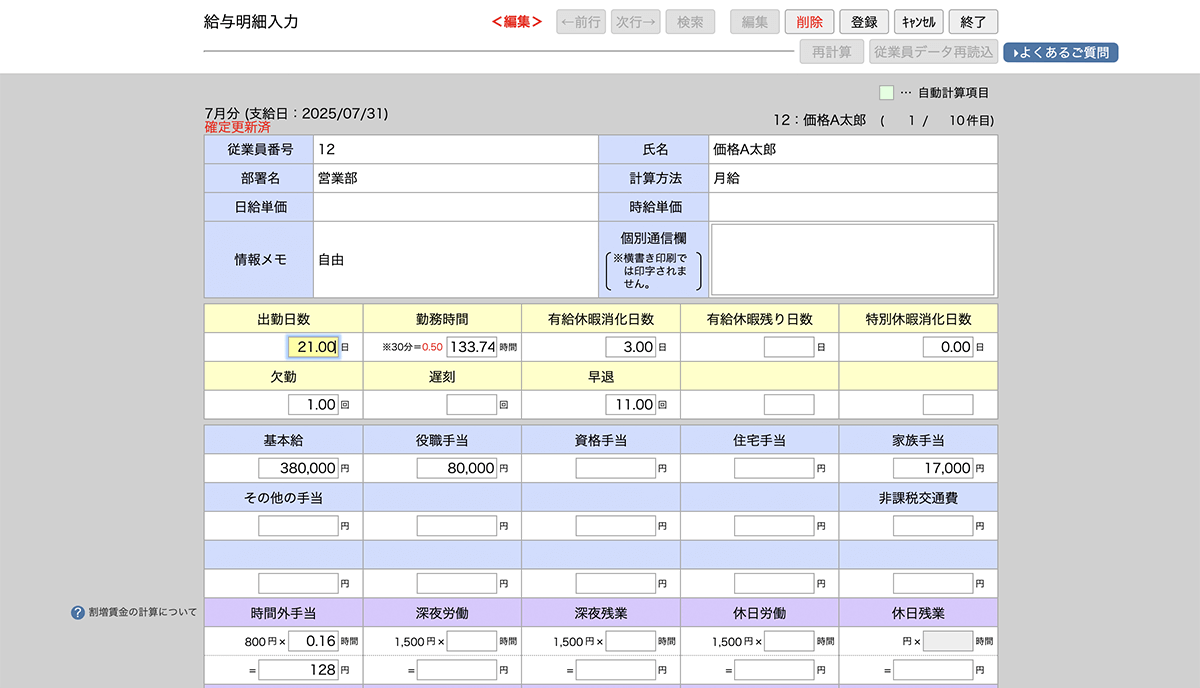Click the 深夜労働 hours field
1200x688 pixels.
coord(472,641)
